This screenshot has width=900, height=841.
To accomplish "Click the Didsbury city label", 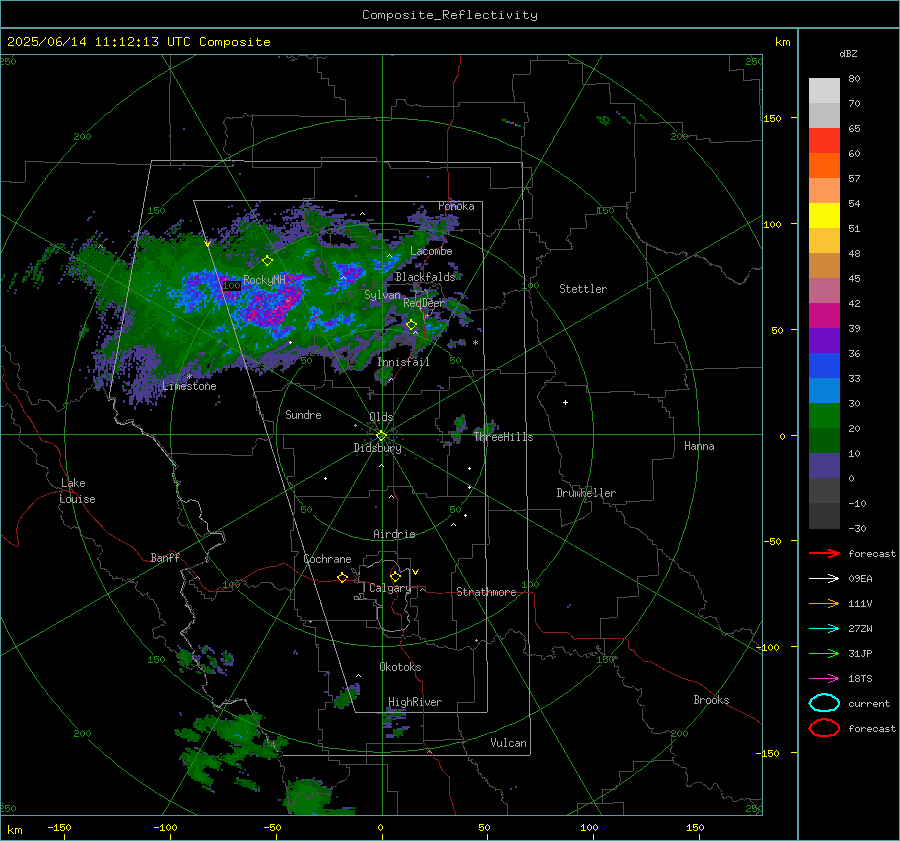I will coord(377,448).
